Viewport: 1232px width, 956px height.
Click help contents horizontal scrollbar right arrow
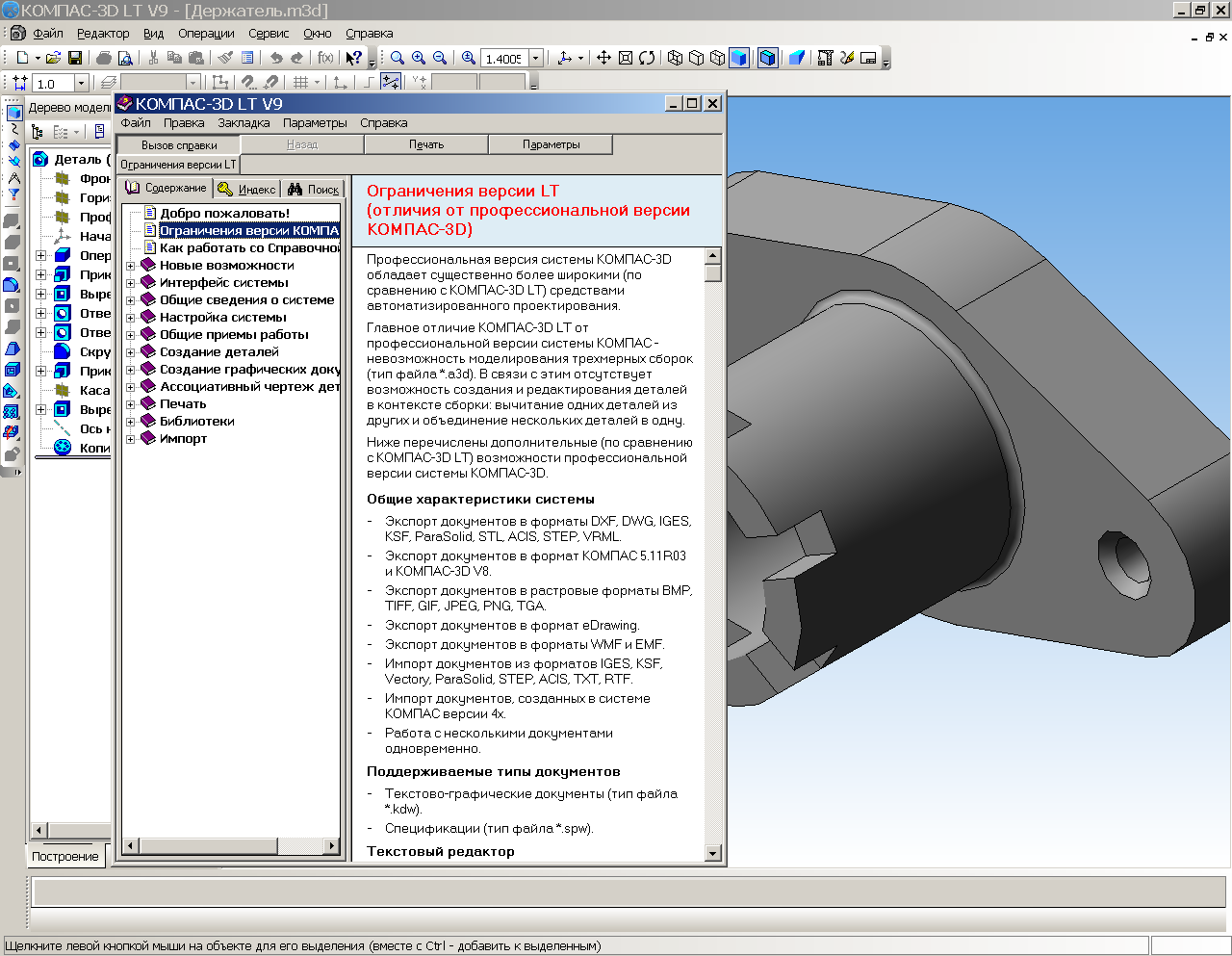coord(332,845)
